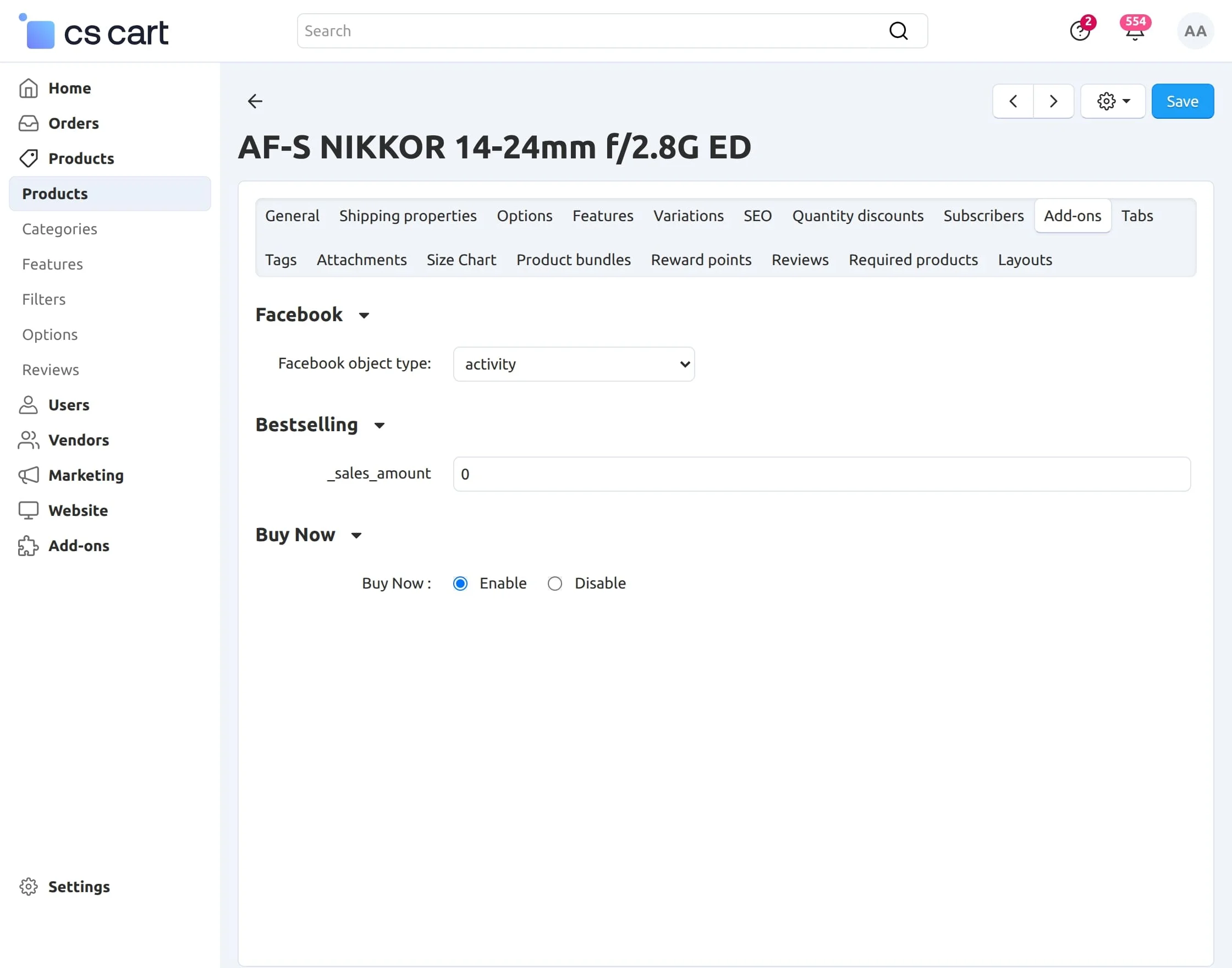Click the Save button
This screenshot has height=968, width=1232.
[x=1182, y=101]
